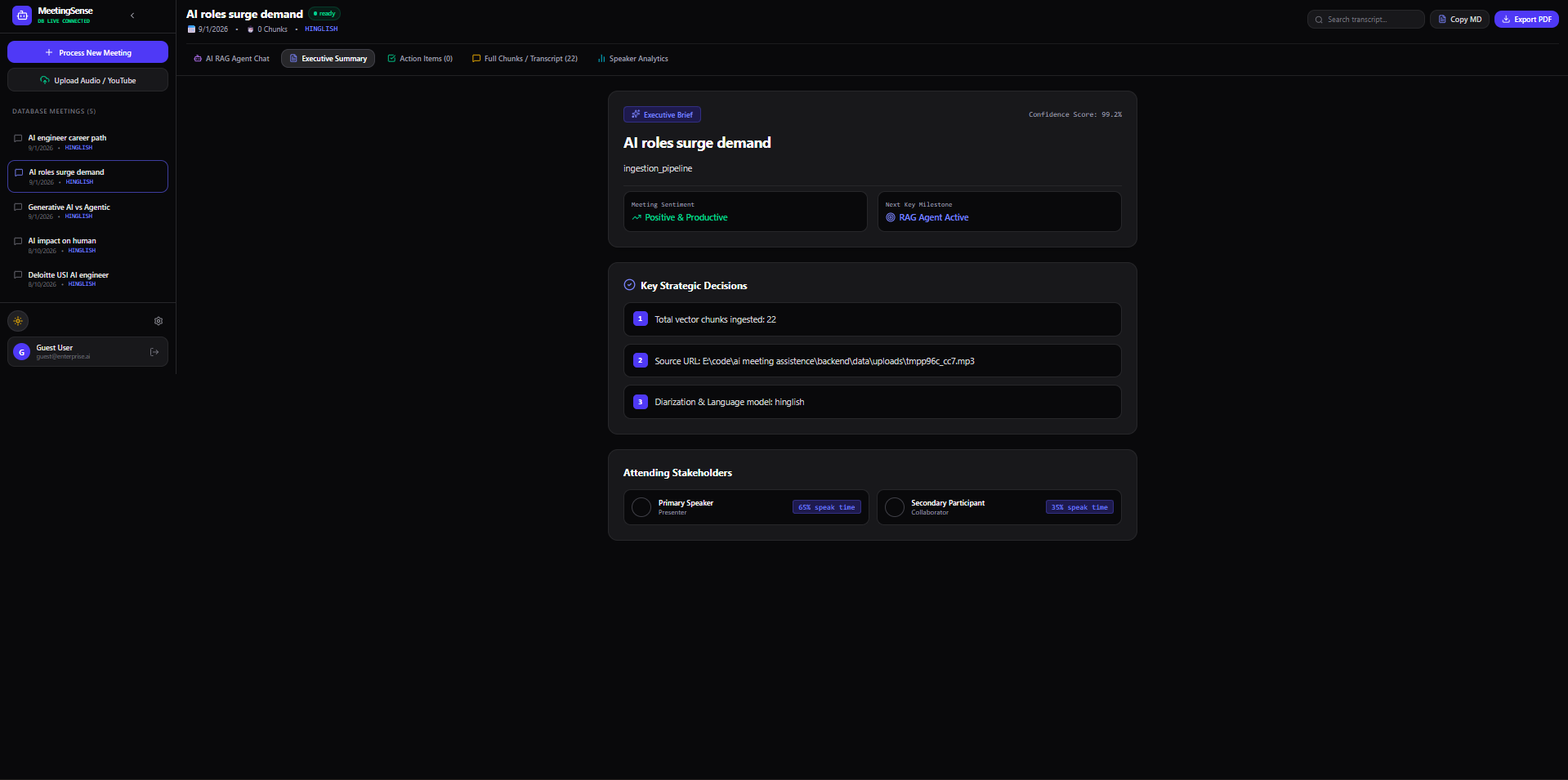Viewport: 1568px width, 780px height.
Task: Copy summary using the Copy MD button
Action: pos(1459,20)
